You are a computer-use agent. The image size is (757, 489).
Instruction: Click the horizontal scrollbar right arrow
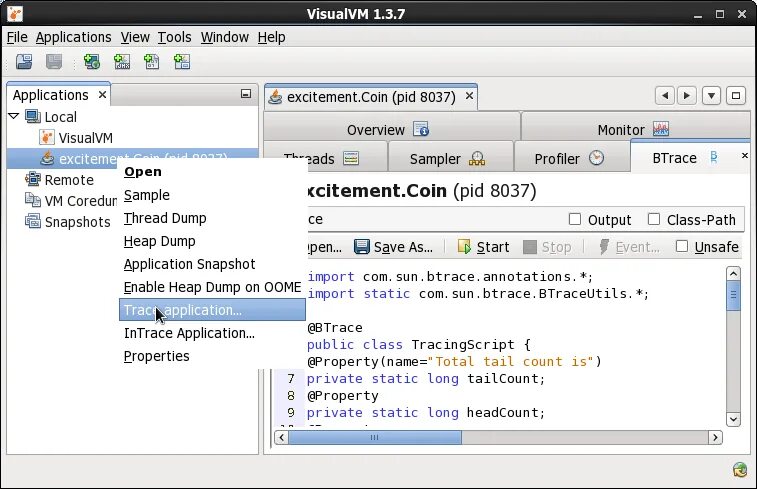coord(715,437)
